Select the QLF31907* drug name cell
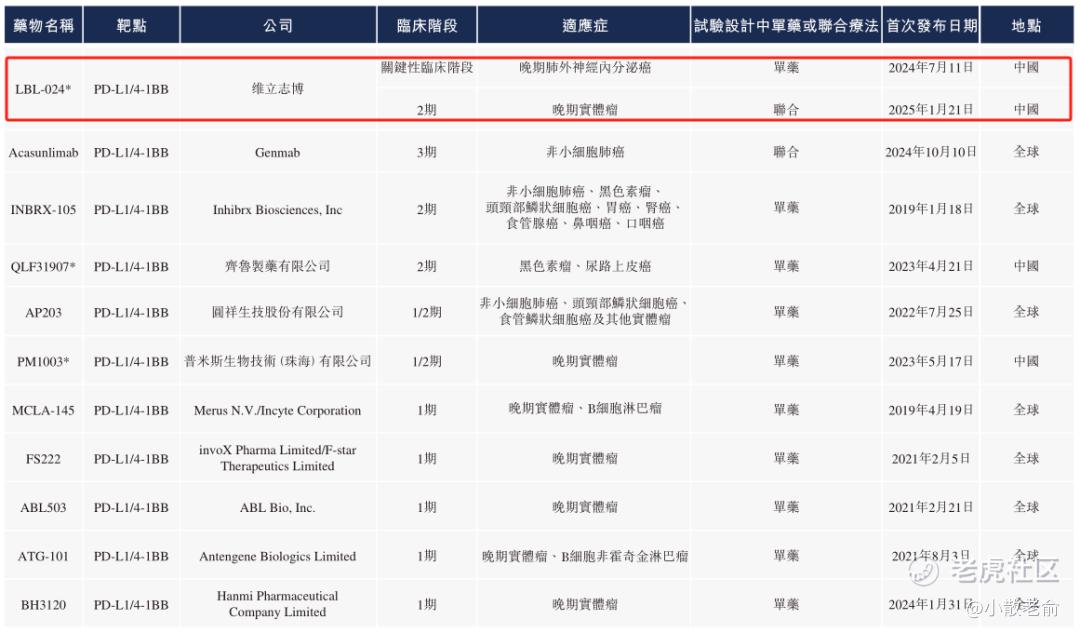This screenshot has height=633, width=1080. [x=43, y=267]
